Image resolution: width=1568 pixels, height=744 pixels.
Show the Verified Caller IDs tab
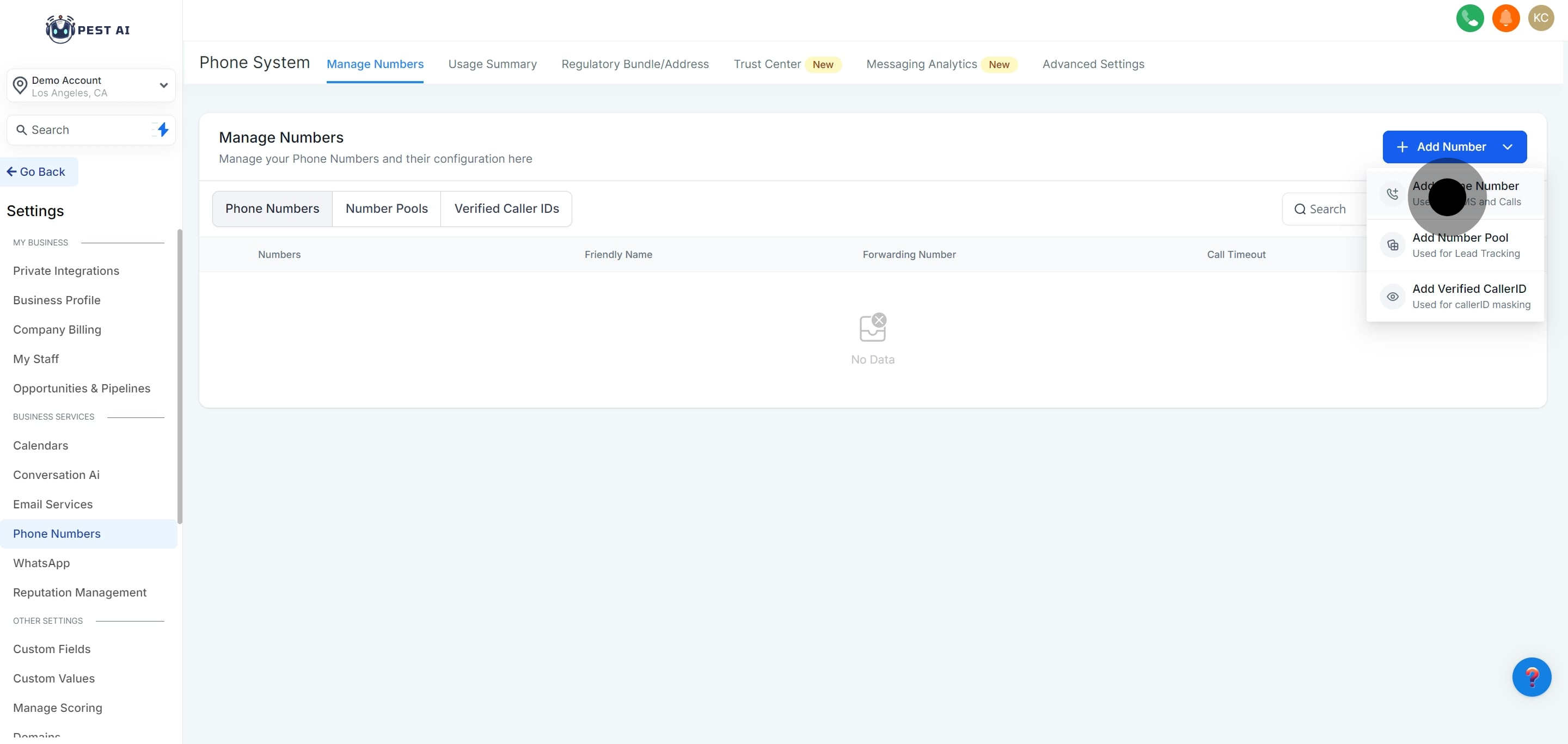(x=506, y=208)
